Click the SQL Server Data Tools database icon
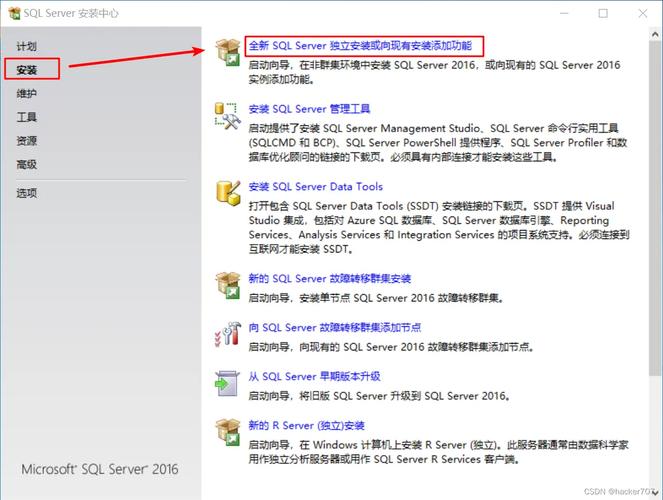This screenshot has width=663, height=500. point(228,193)
